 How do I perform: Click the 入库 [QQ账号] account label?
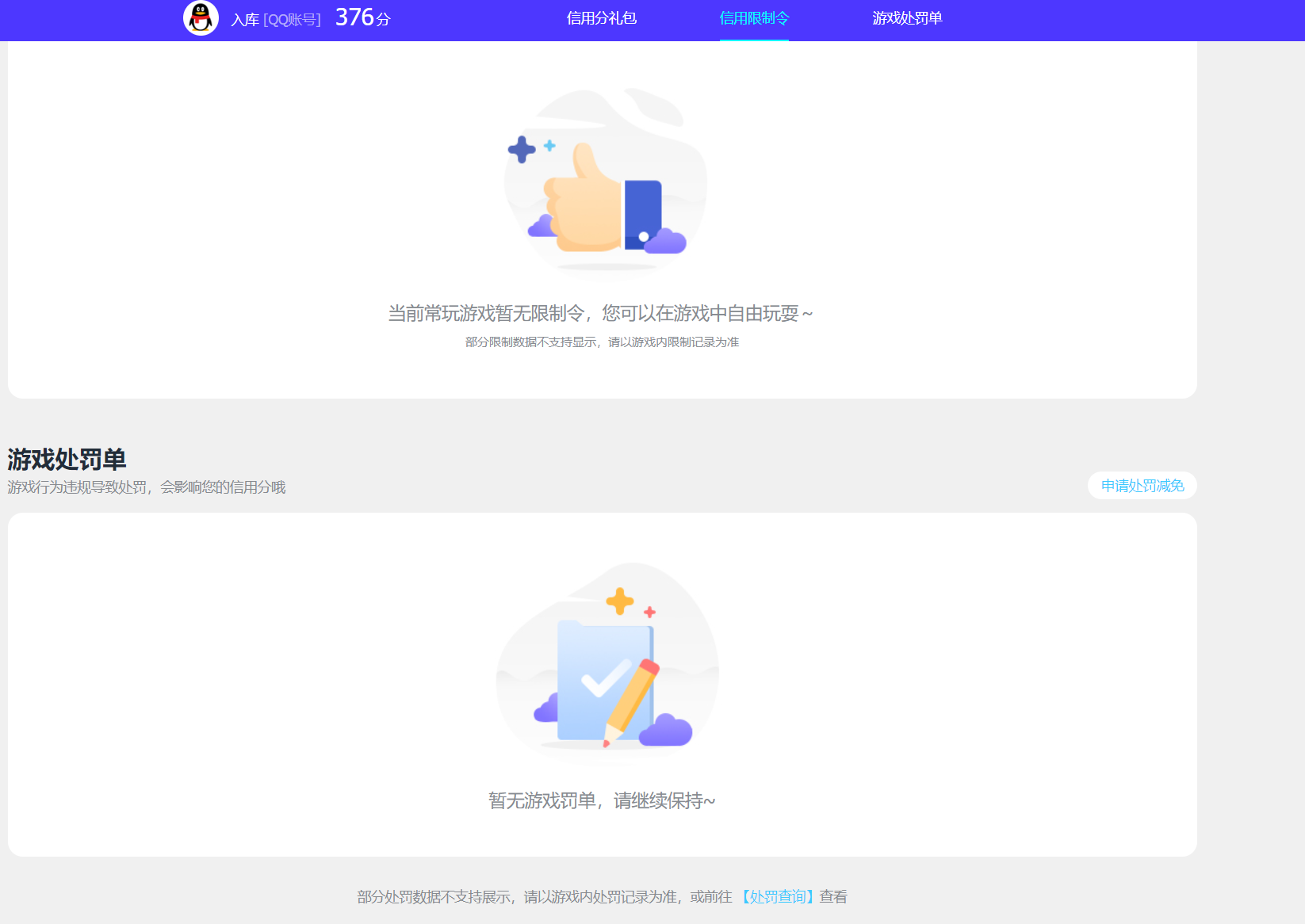(x=275, y=19)
